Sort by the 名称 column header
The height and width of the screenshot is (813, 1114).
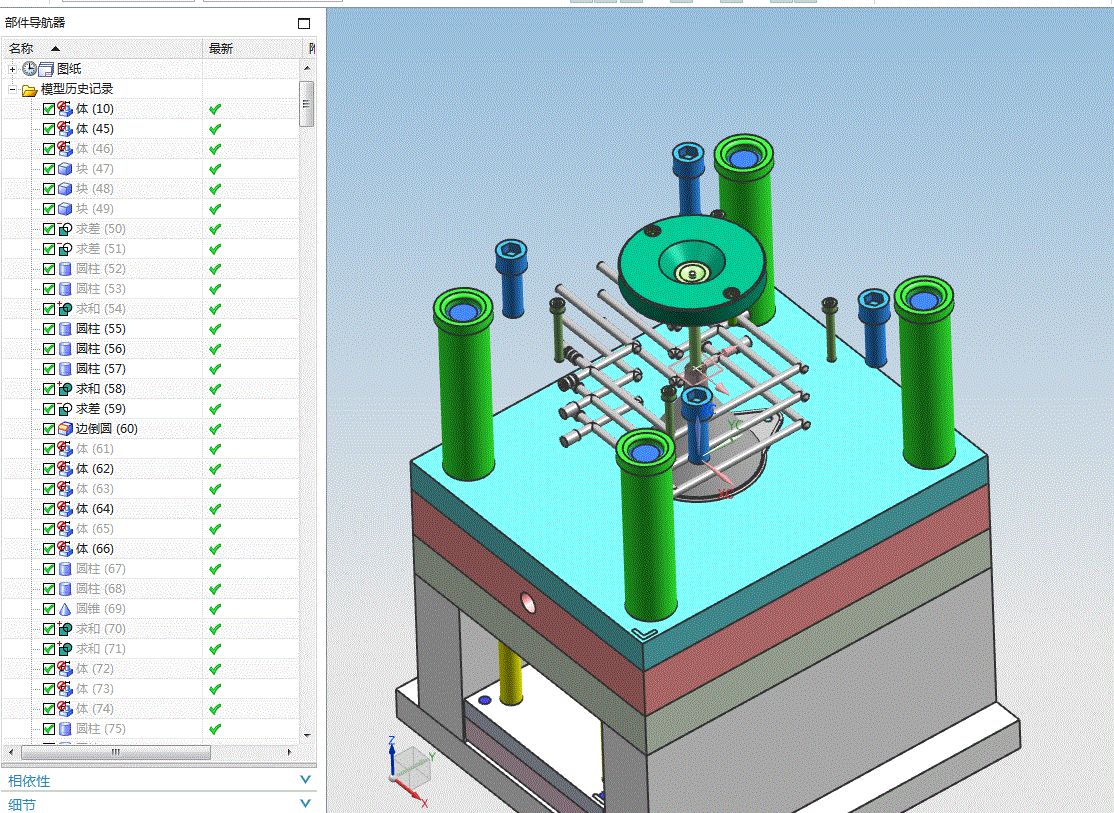(x=103, y=48)
